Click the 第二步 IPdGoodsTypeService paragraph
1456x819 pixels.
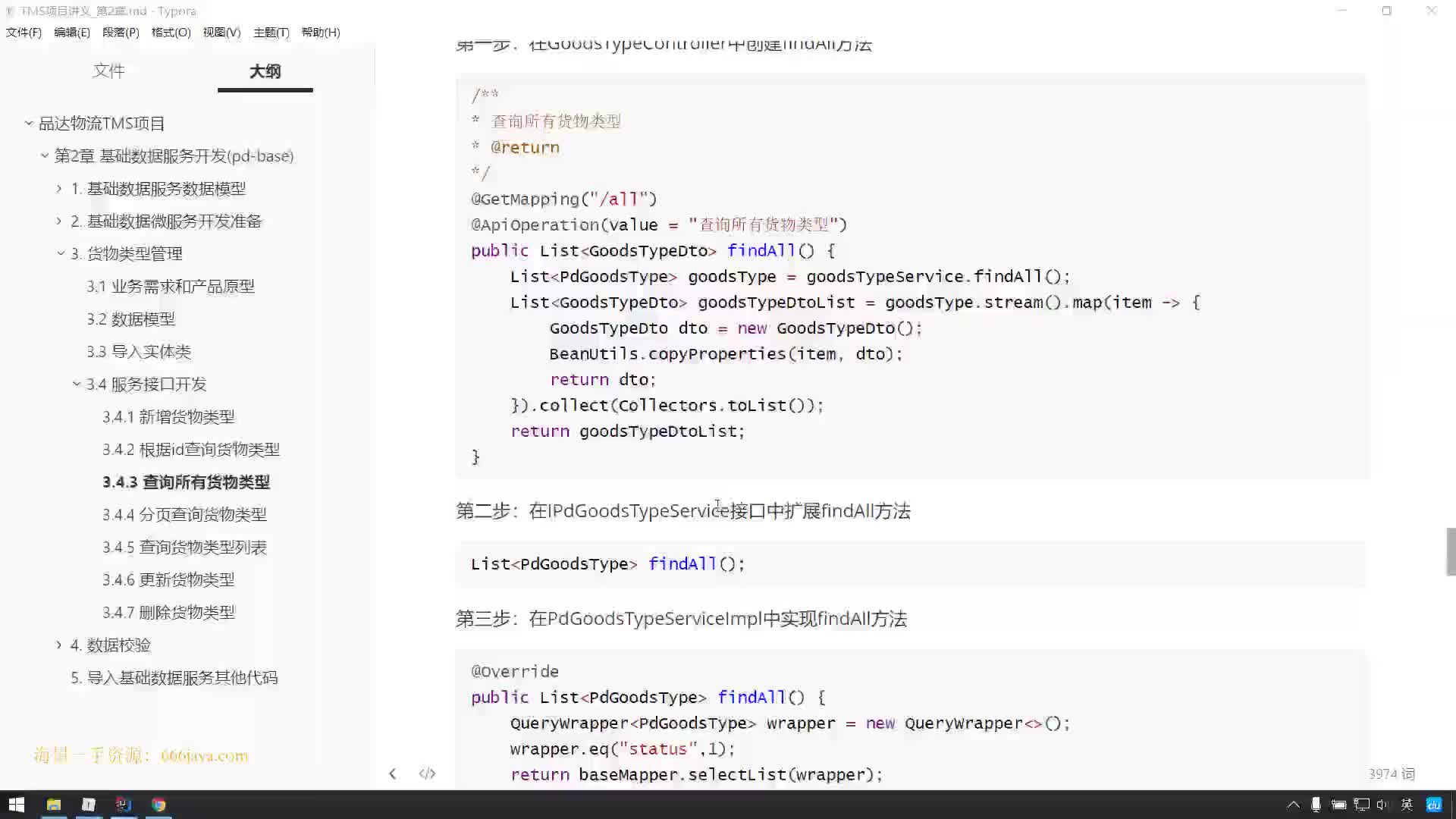pos(682,510)
